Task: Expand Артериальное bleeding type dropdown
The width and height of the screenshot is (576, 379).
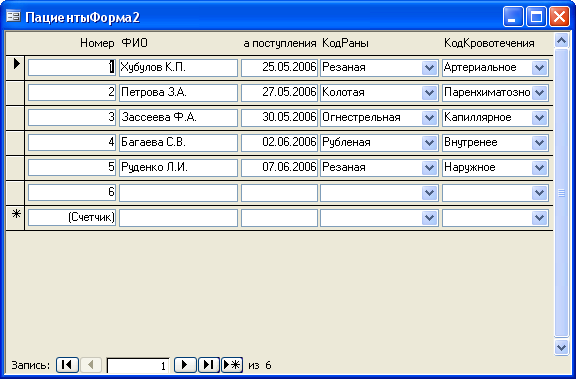Action: 539,68
